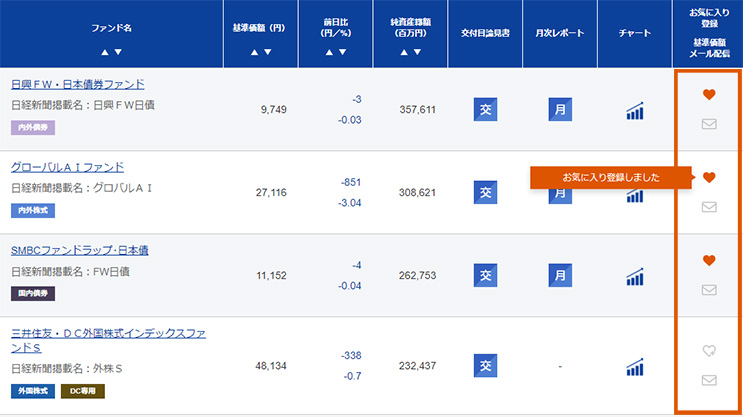
Task: Open monthly report icon for 日興FW・日本債券ファンド
Action: point(560,110)
